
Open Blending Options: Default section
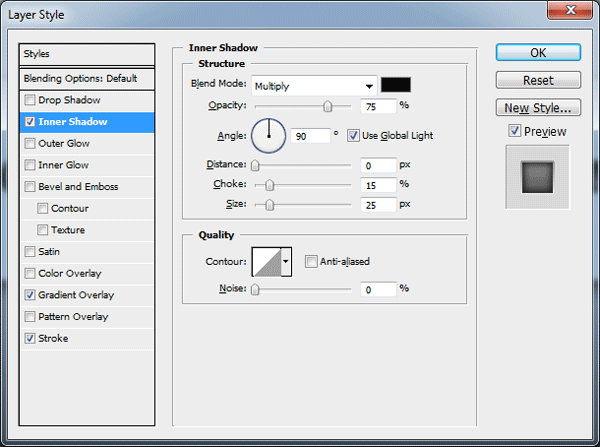coord(87,79)
